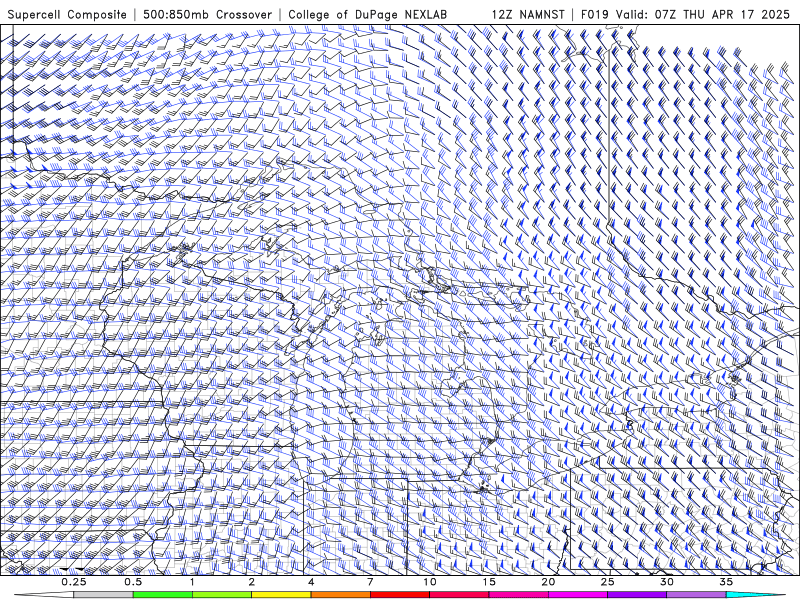Select the yellow 2–4 color bar segment
The height and width of the screenshot is (600, 800).
point(281,595)
